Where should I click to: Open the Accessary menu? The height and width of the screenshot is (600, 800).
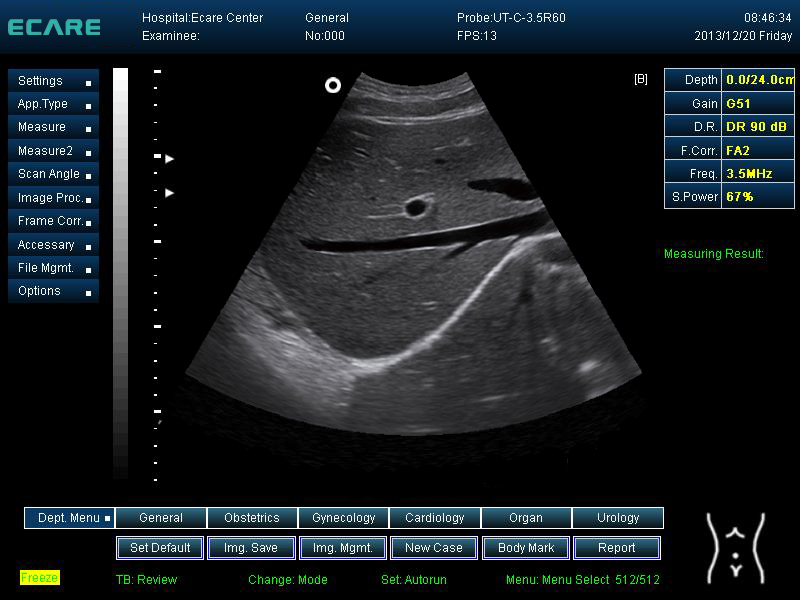pos(54,245)
